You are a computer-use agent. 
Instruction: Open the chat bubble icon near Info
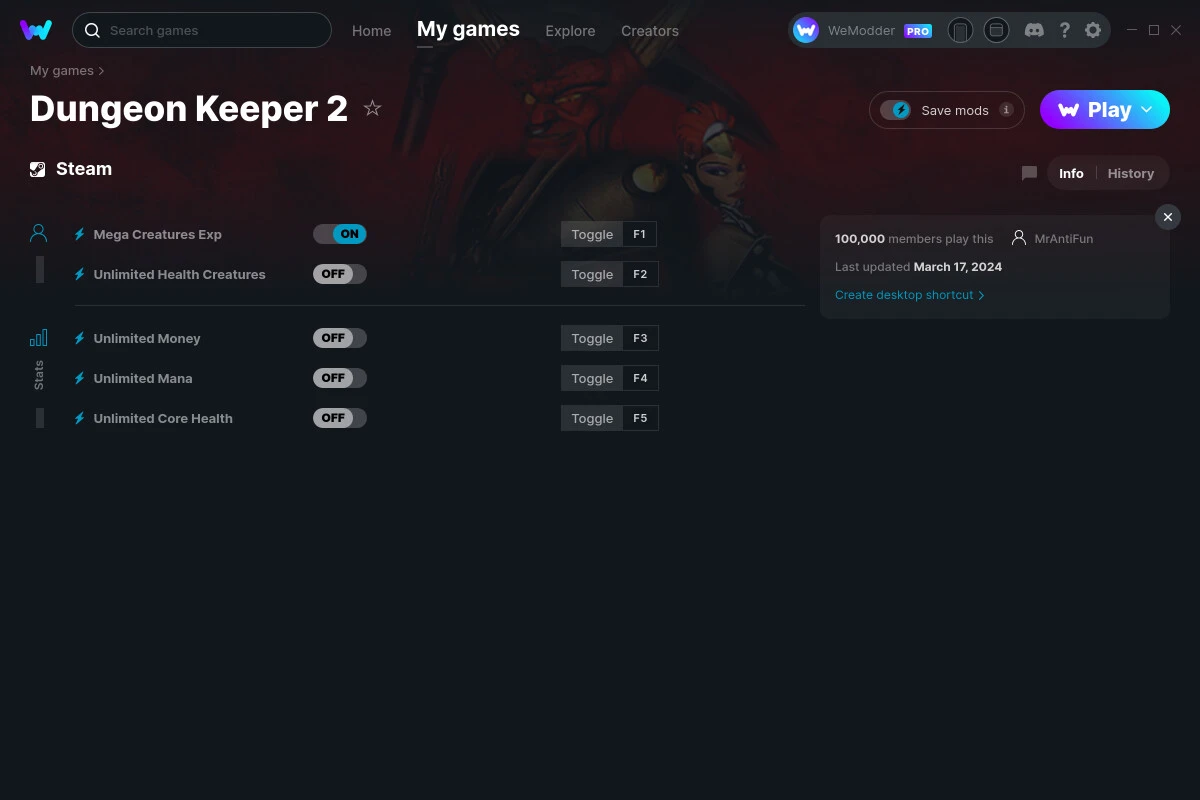[1029, 172]
